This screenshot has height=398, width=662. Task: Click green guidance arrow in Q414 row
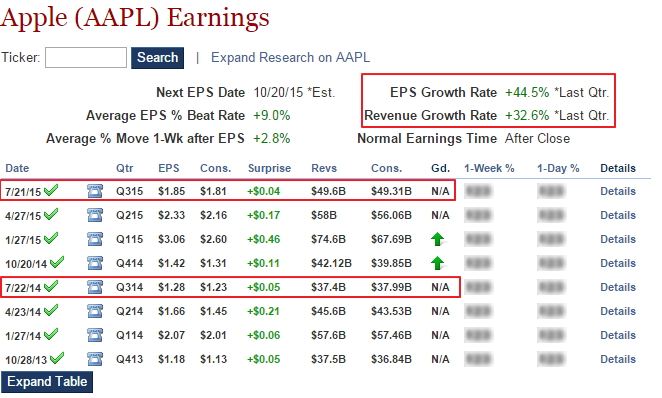pyautogui.click(x=437, y=263)
